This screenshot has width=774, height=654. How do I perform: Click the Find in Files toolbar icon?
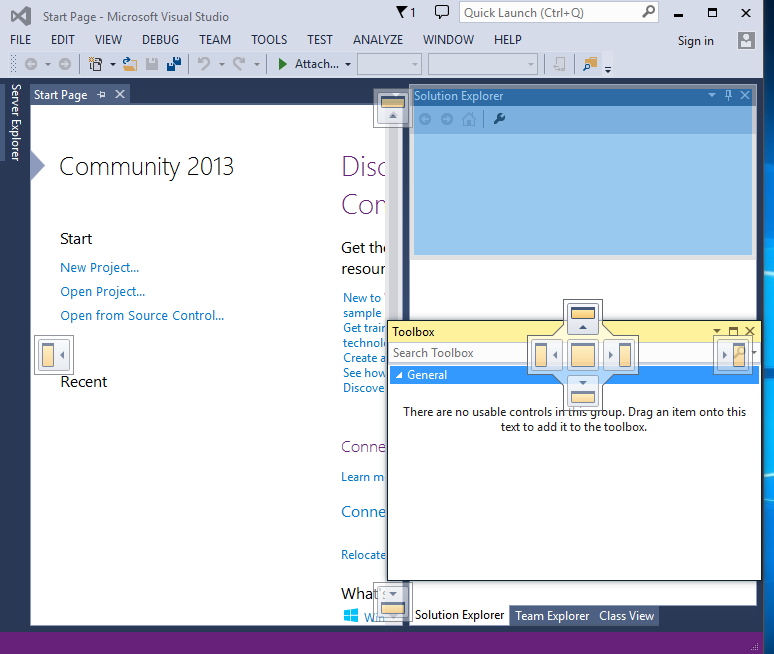tap(590, 64)
